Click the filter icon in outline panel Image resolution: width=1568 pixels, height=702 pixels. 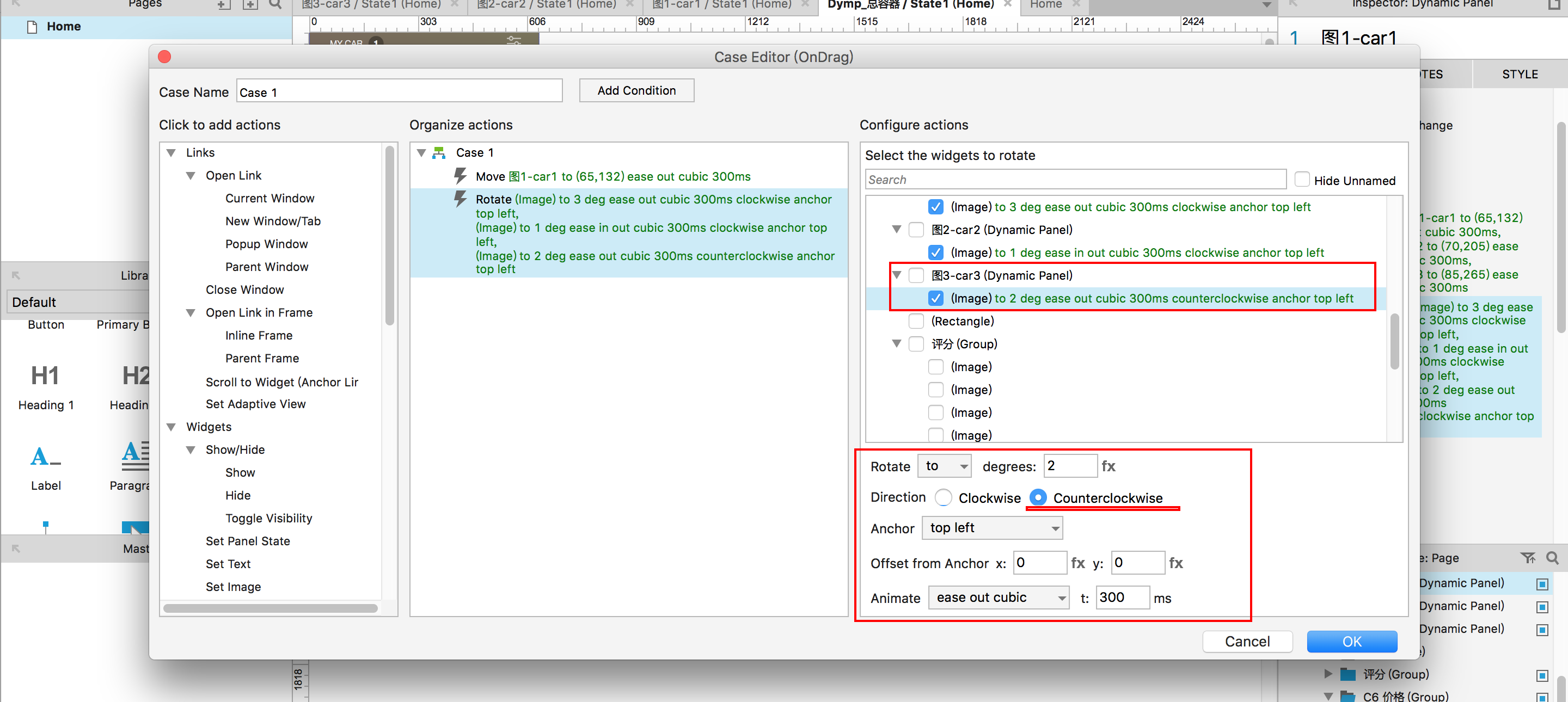1527,557
